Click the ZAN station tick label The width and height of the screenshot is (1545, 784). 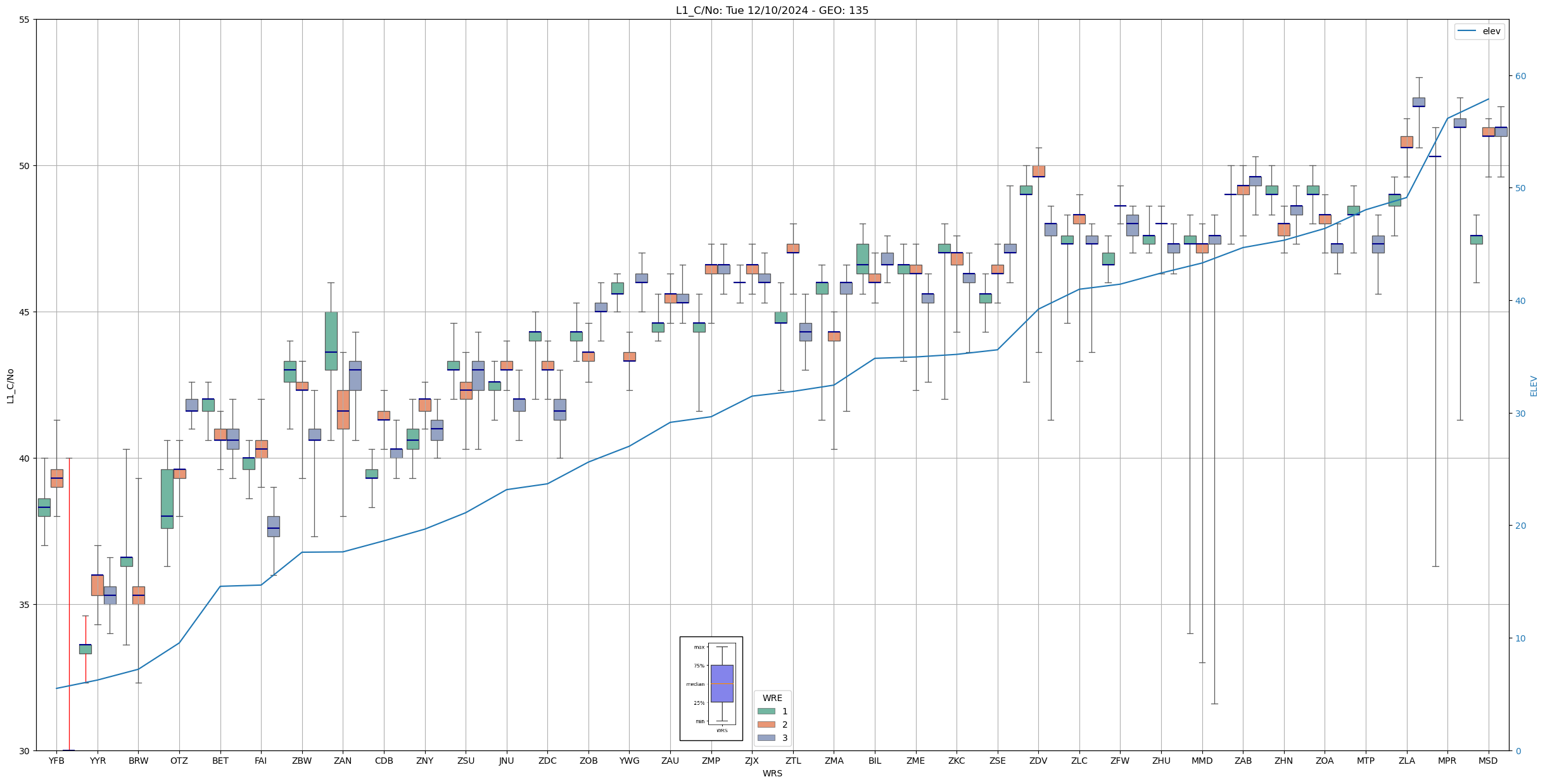343,761
